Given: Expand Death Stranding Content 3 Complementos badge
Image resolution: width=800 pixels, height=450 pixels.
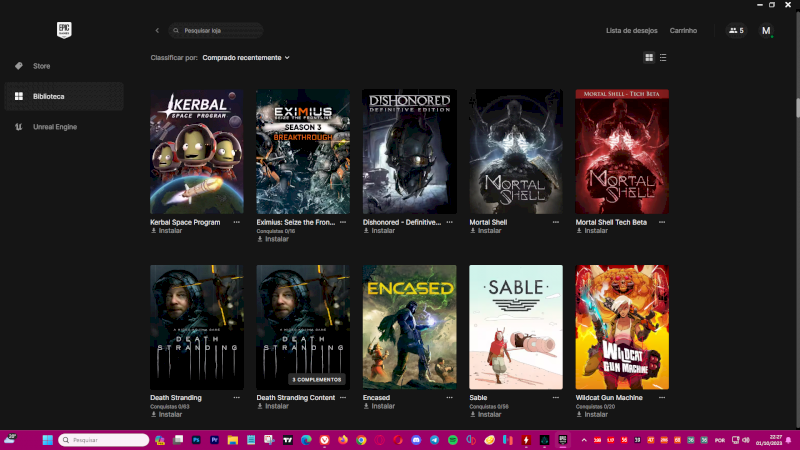Looking at the screenshot, I should 316,380.
